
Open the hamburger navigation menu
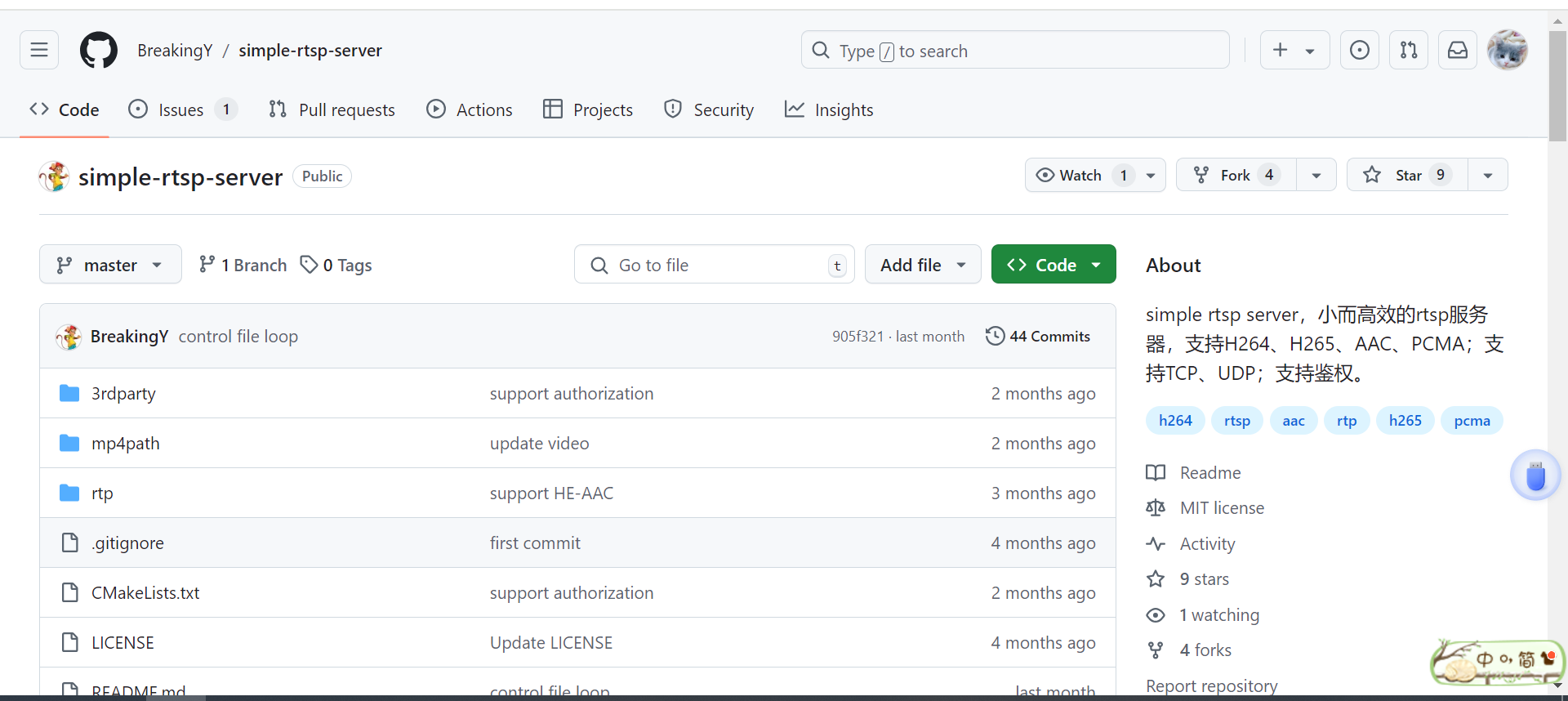point(39,51)
